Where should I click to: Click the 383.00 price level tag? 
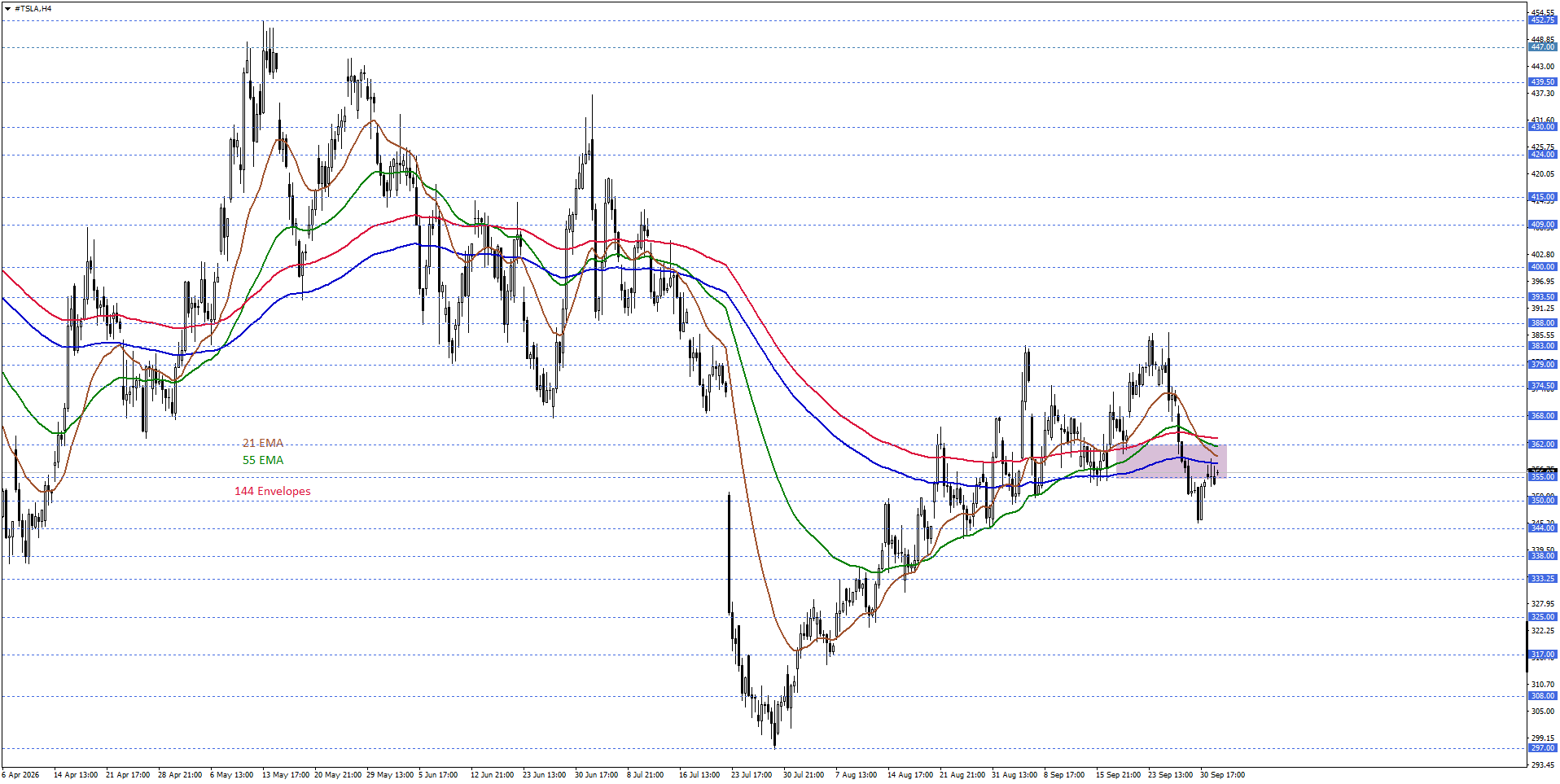click(x=1542, y=346)
